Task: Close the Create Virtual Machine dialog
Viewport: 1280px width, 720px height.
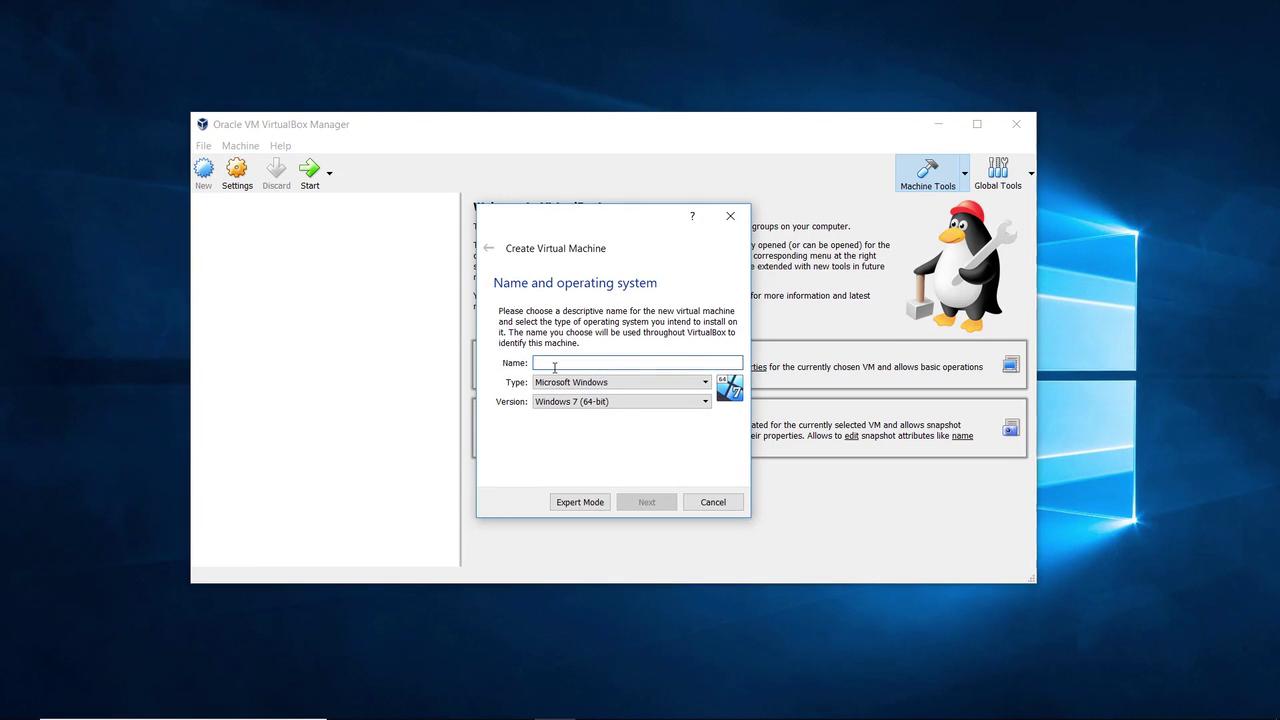Action: [x=730, y=216]
